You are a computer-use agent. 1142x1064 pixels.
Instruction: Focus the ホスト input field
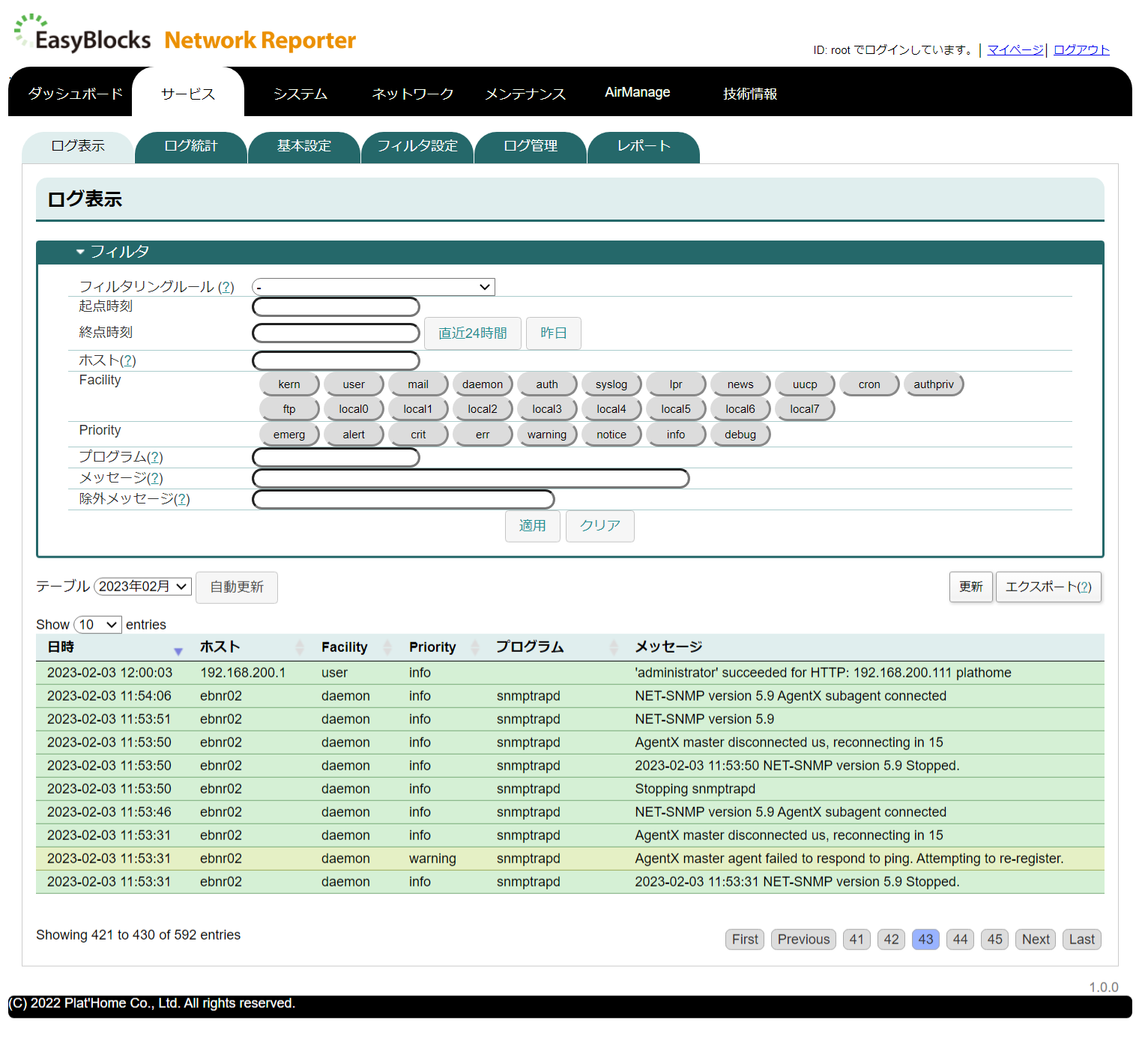[x=336, y=360]
